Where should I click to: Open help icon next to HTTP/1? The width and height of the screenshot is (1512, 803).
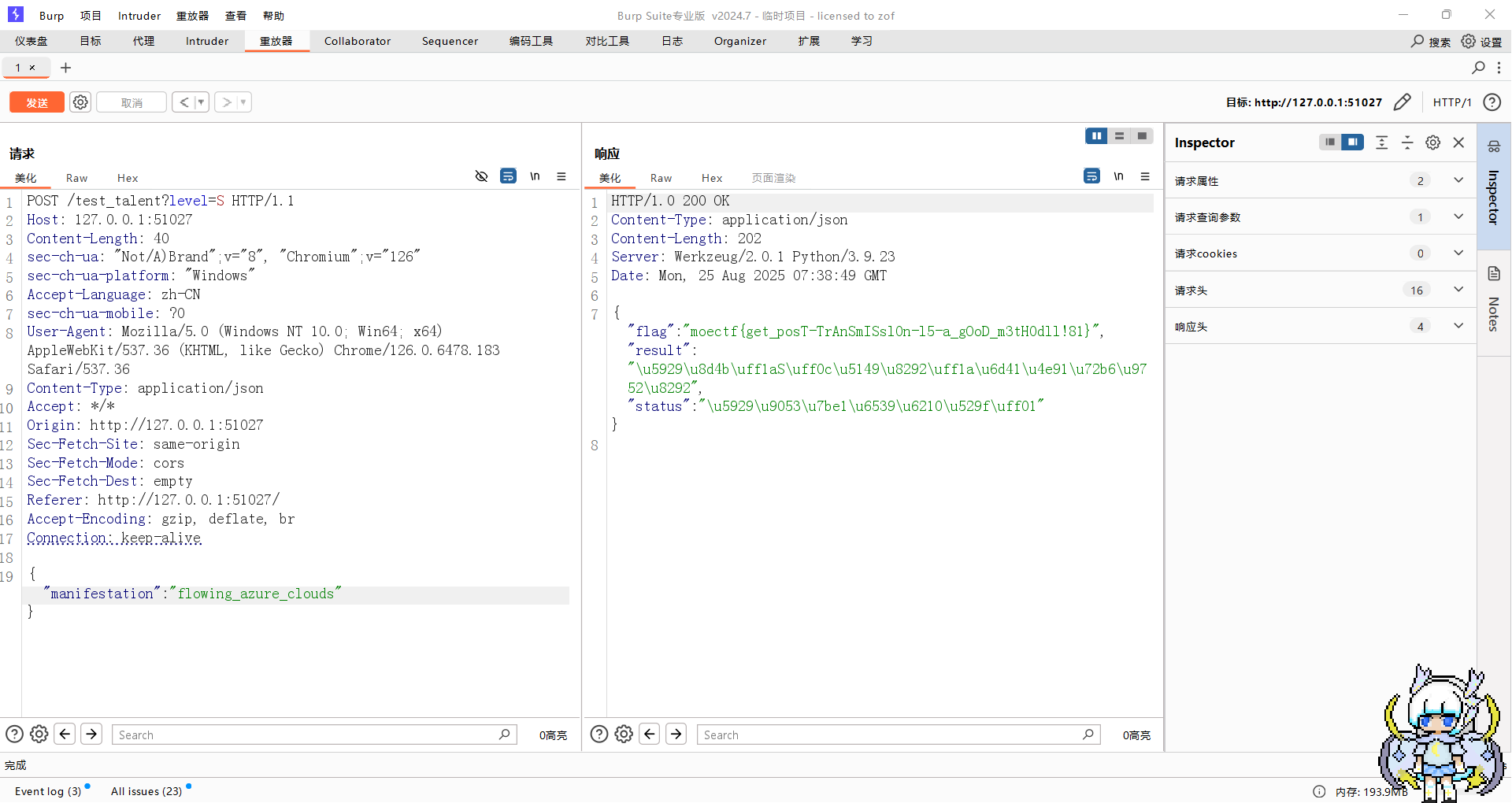[x=1492, y=102]
